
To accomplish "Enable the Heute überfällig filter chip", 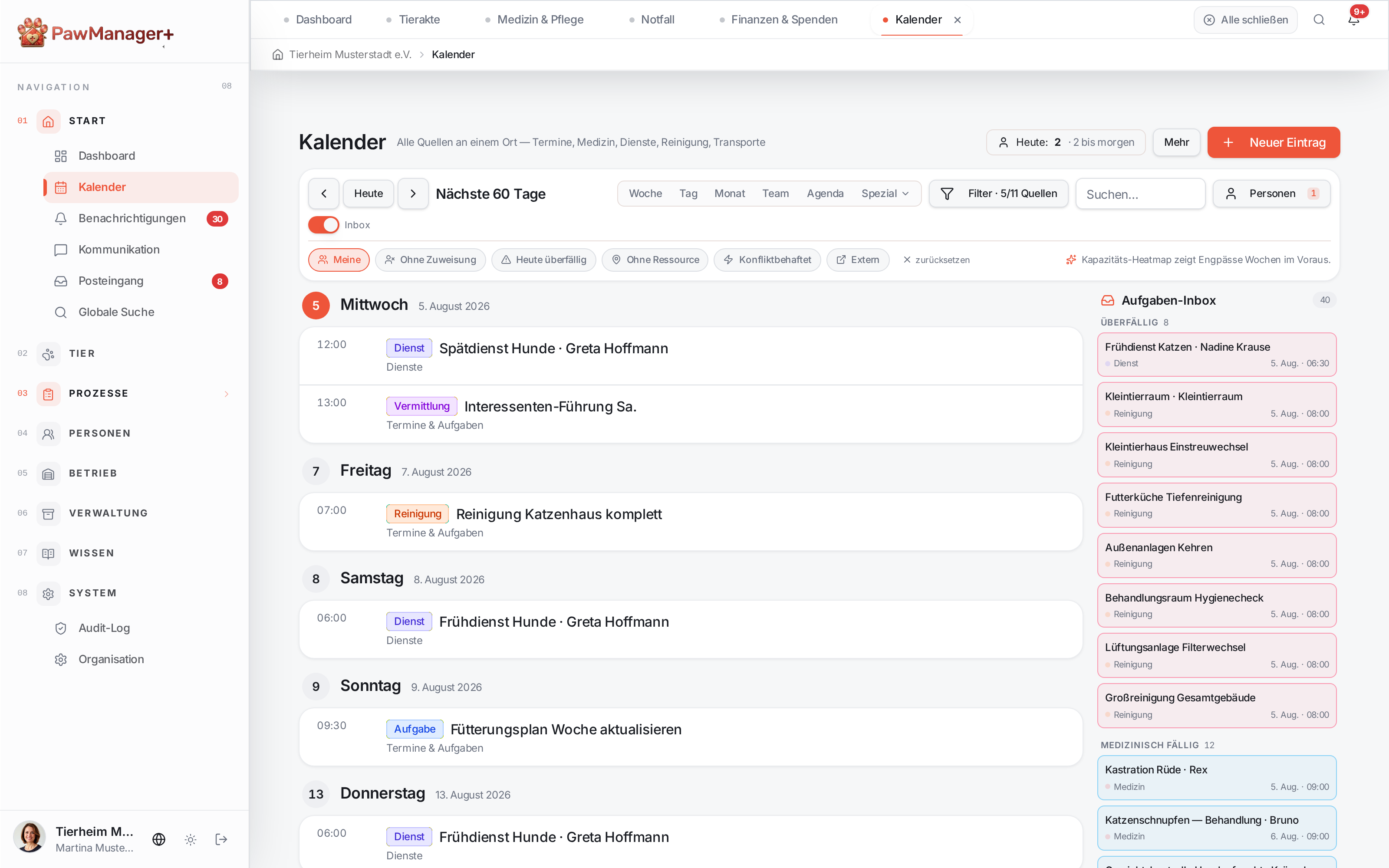I will (x=543, y=260).
